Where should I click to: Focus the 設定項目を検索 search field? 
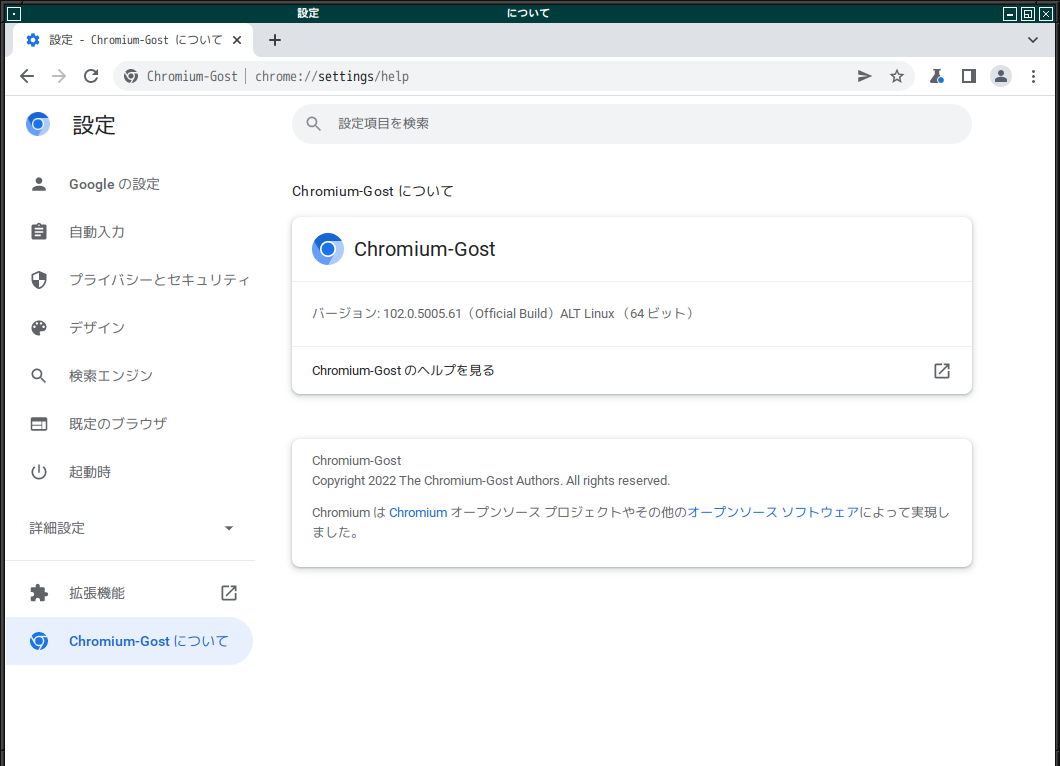tap(631, 124)
